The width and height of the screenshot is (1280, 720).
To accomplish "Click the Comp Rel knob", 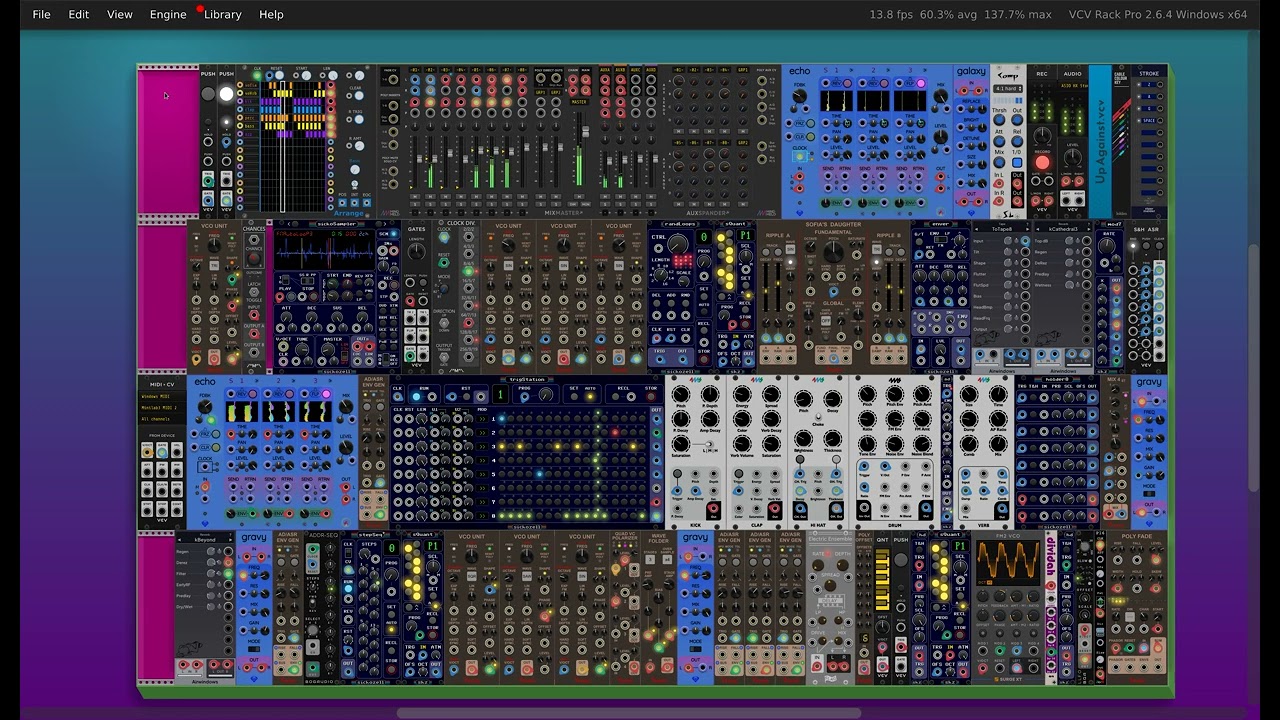I will pos(1017,141).
